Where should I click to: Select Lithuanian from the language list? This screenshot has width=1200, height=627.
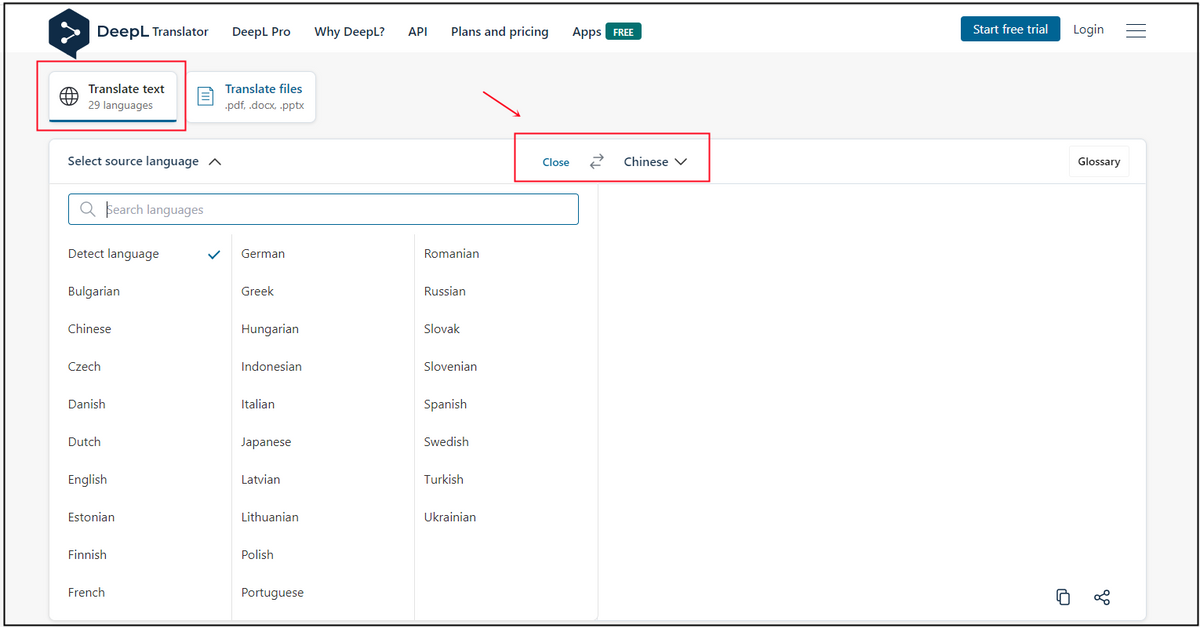point(270,517)
